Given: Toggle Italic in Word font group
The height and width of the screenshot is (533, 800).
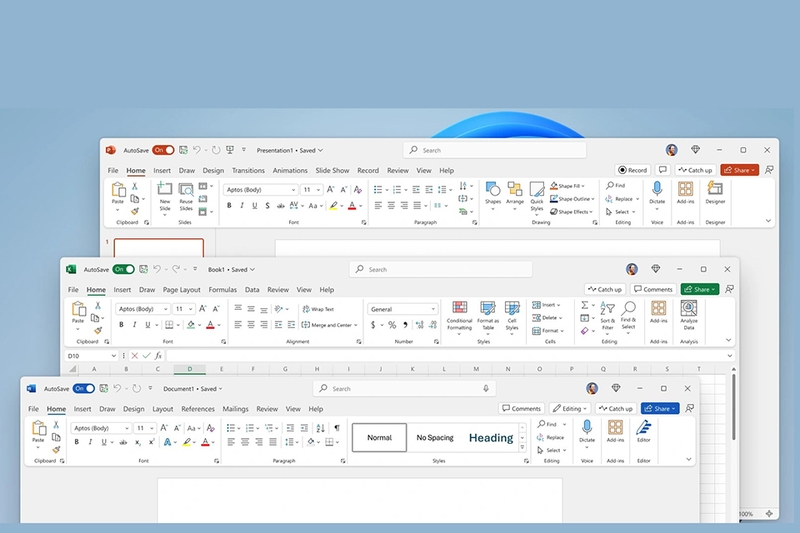Looking at the screenshot, I should [x=90, y=442].
